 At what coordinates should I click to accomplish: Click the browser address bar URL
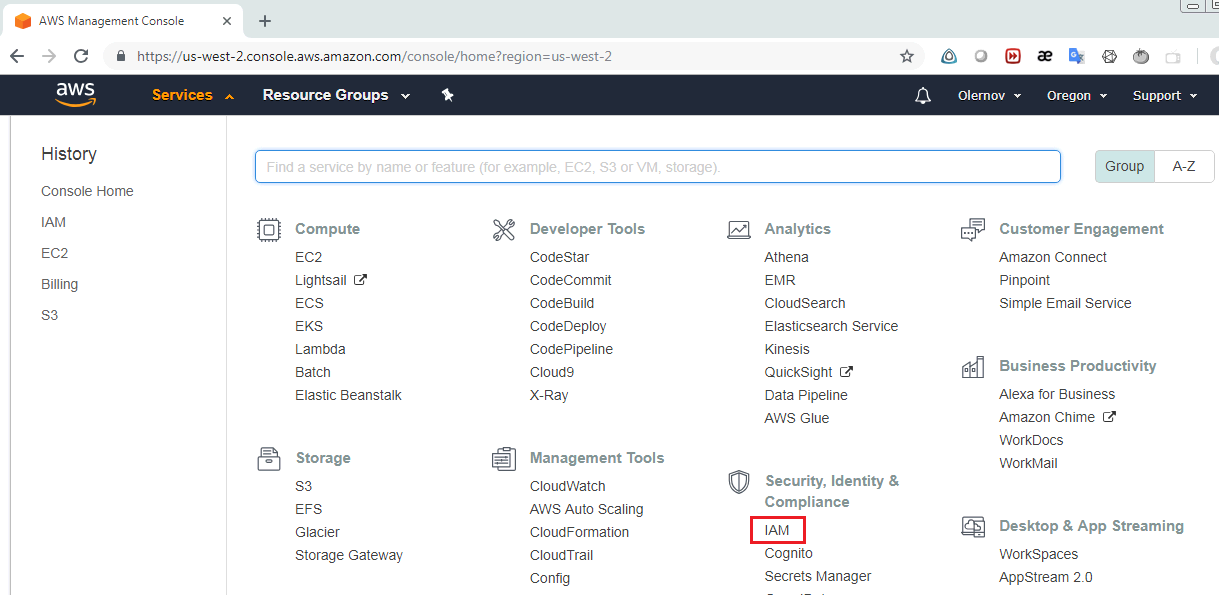(374, 56)
